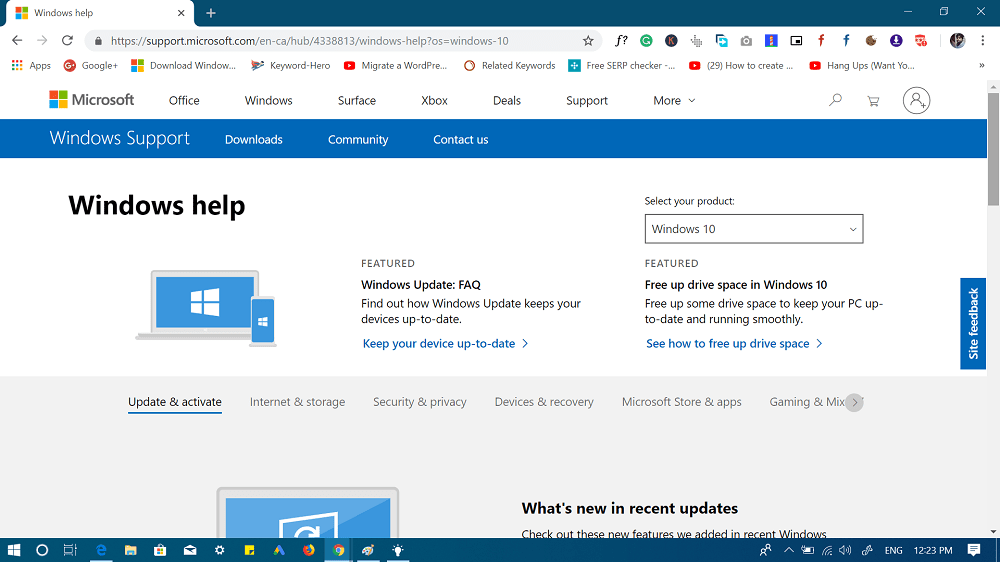Open the Surface nav item
Viewport: 1000px width, 562px height.
pyautogui.click(x=357, y=100)
